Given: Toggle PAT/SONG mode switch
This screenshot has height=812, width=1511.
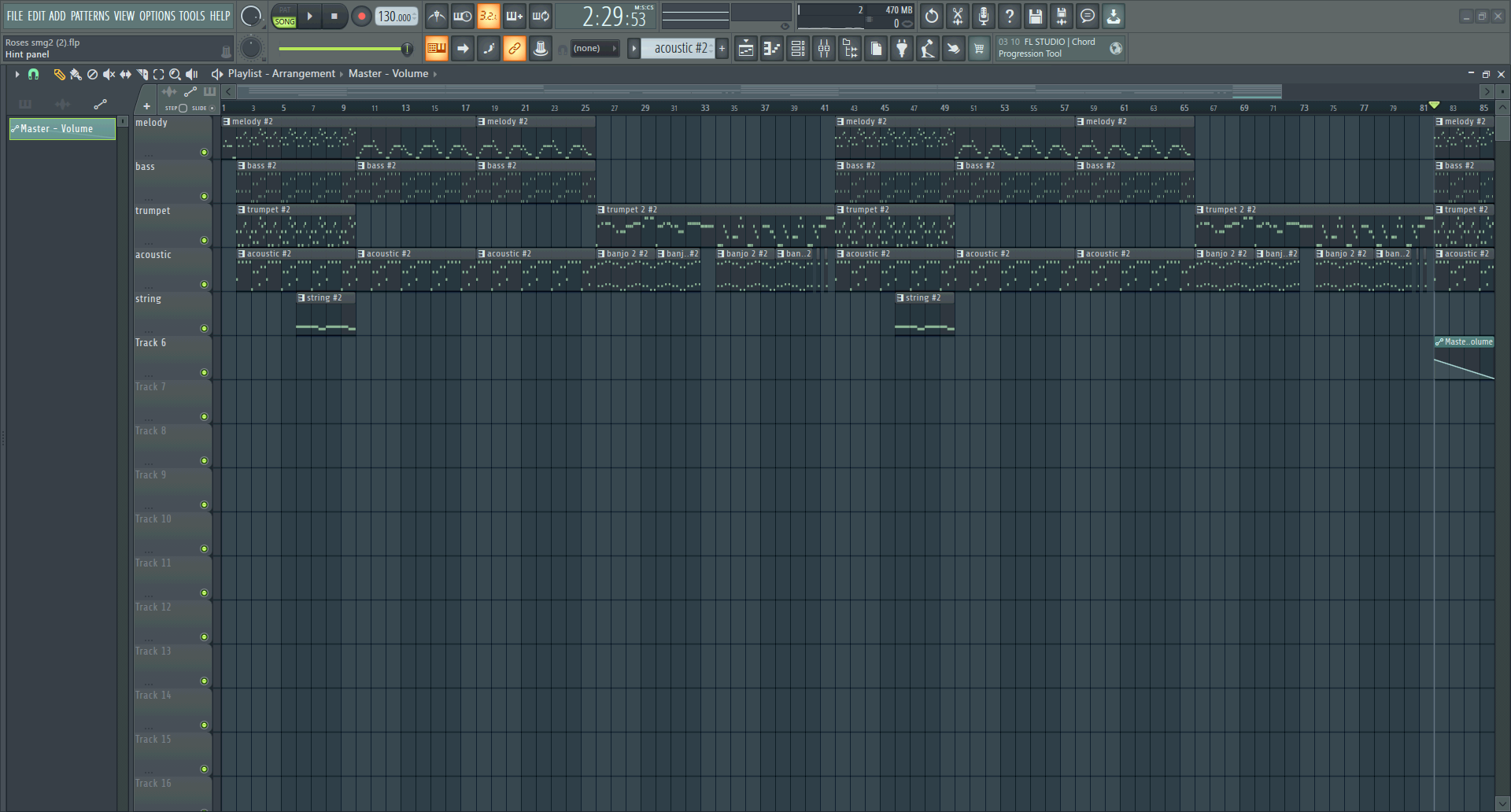Looking at the screenshot, I should (284, 17).
